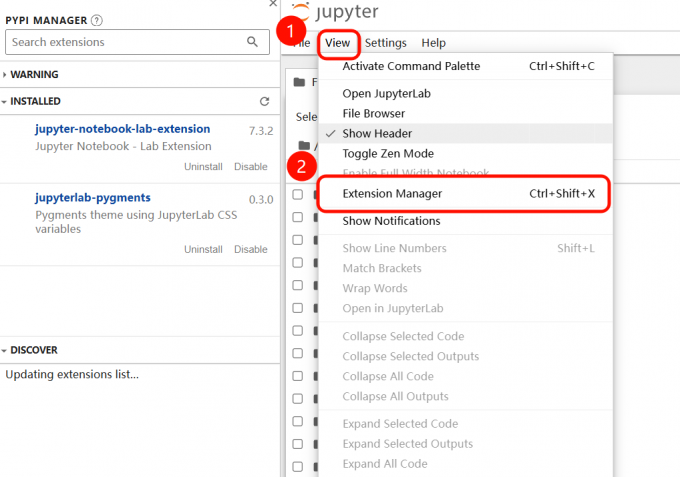Click Collapse All Code
This screenshot has height=477, width=680.
[466, 376]
